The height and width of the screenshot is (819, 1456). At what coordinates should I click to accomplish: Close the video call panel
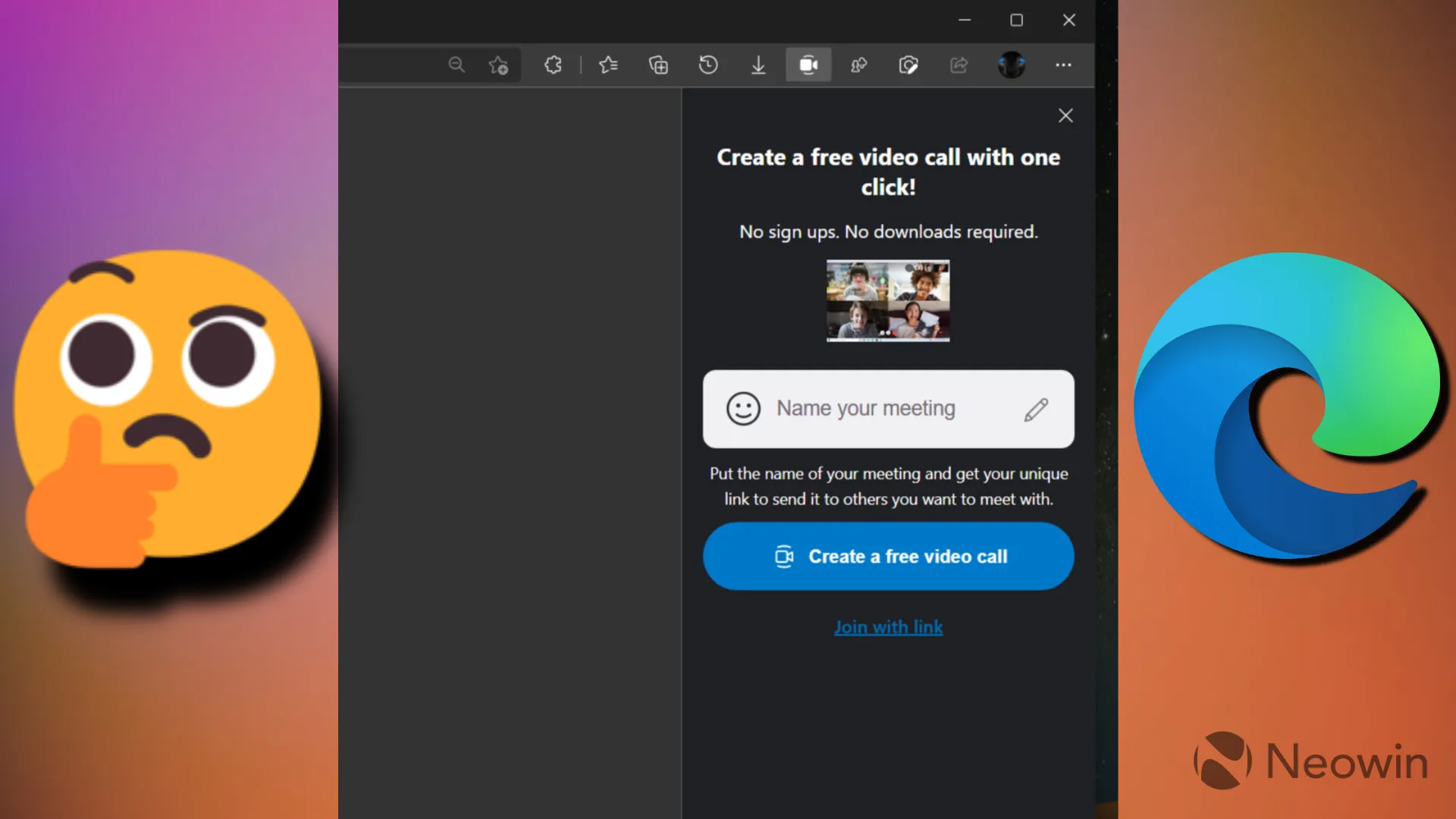1065,115
